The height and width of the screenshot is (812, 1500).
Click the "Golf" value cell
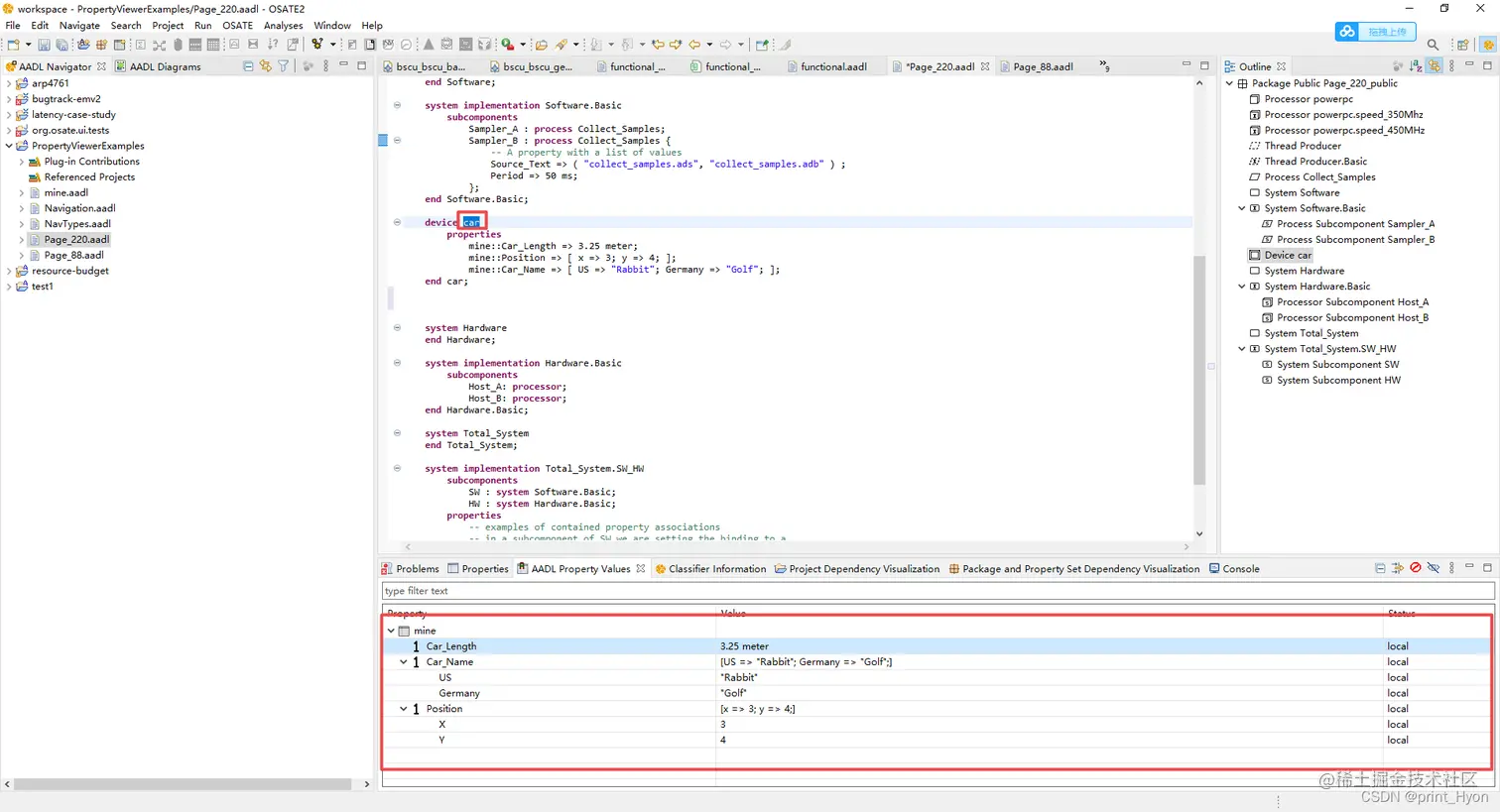coord(734,693)
